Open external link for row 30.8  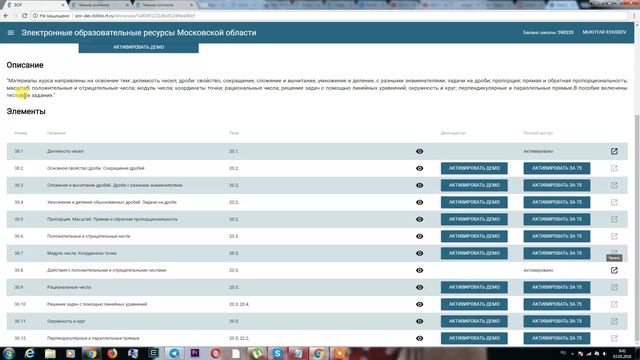coord(614,270)
